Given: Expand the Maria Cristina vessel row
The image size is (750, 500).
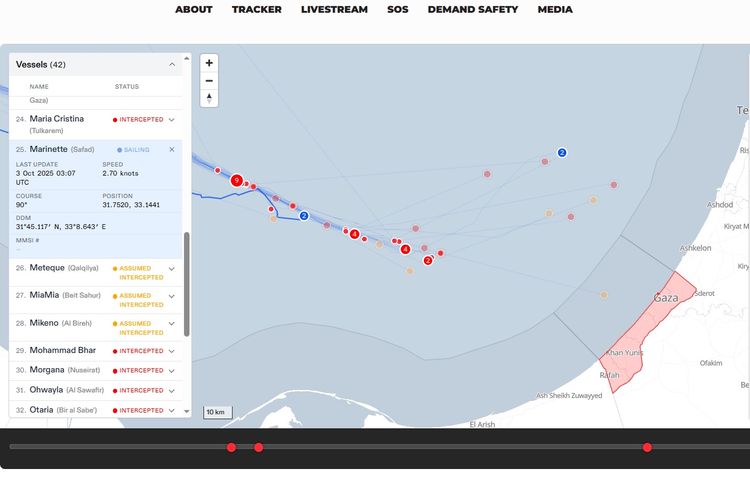Looking at the screenshot, I should 171,119.
